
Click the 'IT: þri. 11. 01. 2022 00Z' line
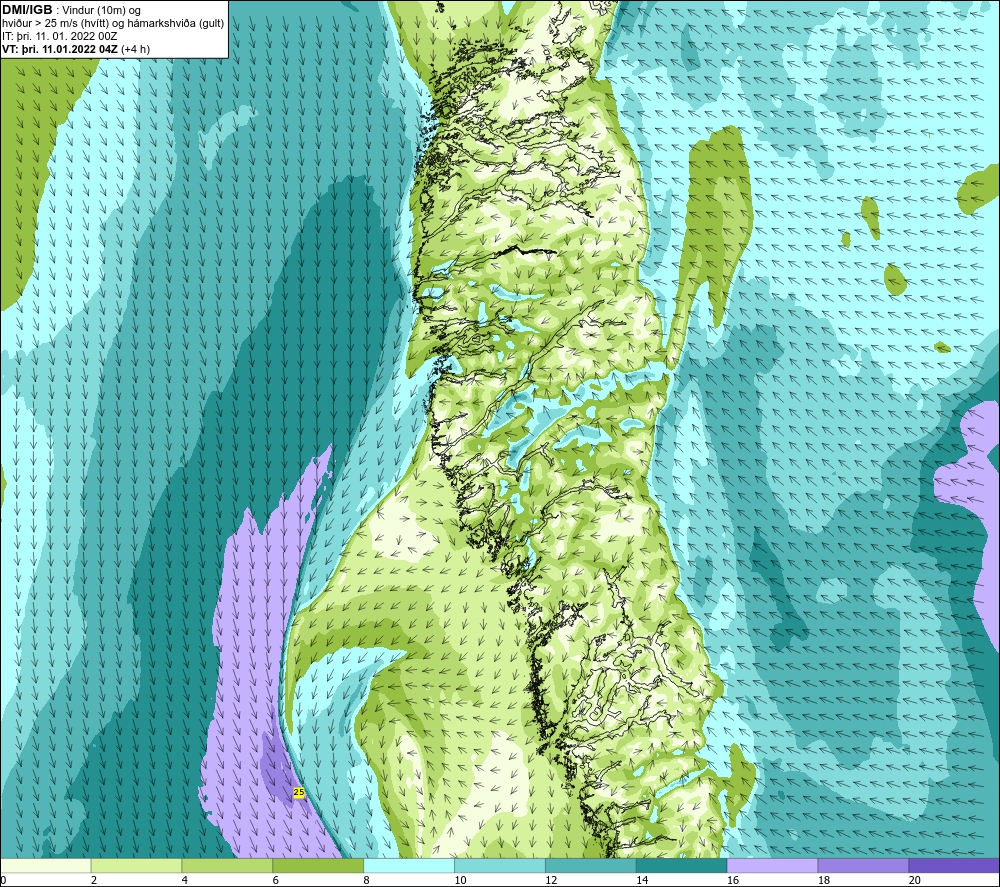pos(59,36)
